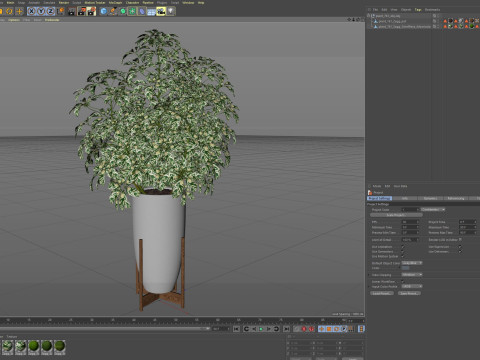Image resolution: width=480 pixels, height=360 pixels.
Task: Select the Rotate tool in the top toolbar
Action: (x=9, y=11)
